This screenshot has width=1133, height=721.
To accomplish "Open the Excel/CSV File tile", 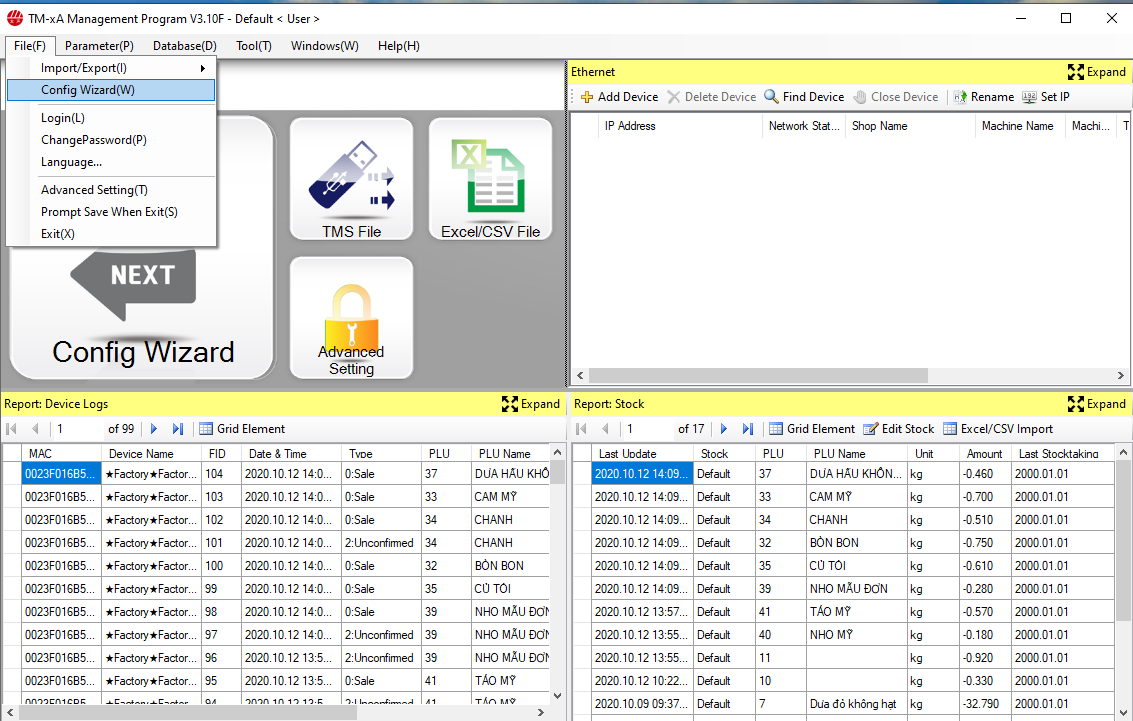I will click(x=490, y=180).
